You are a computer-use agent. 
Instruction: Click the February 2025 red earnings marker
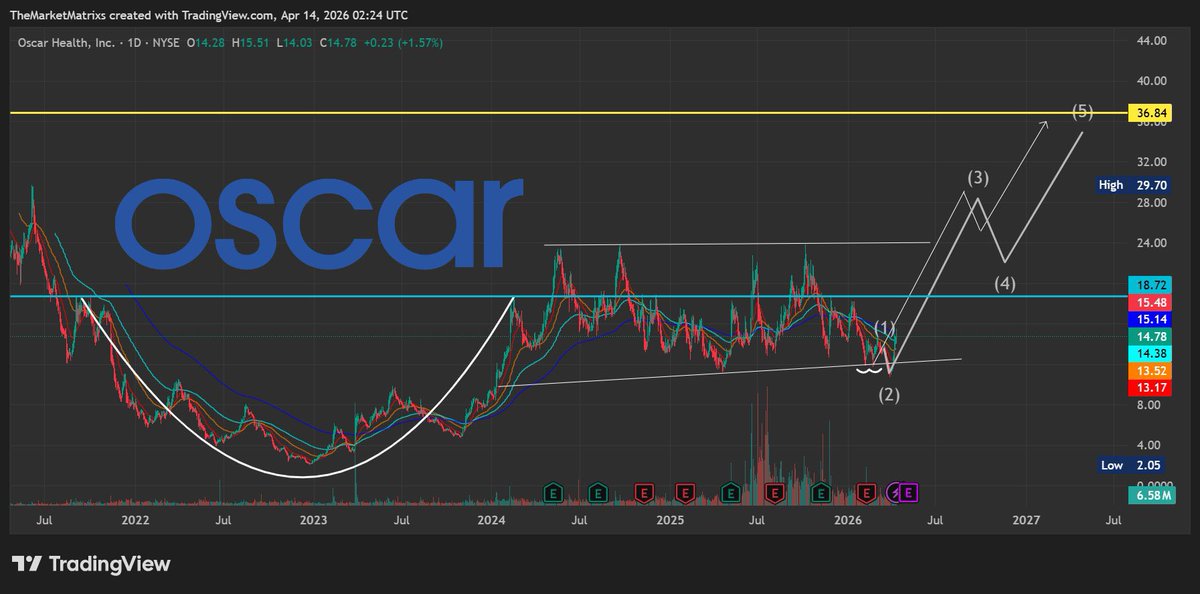(685, 492)
